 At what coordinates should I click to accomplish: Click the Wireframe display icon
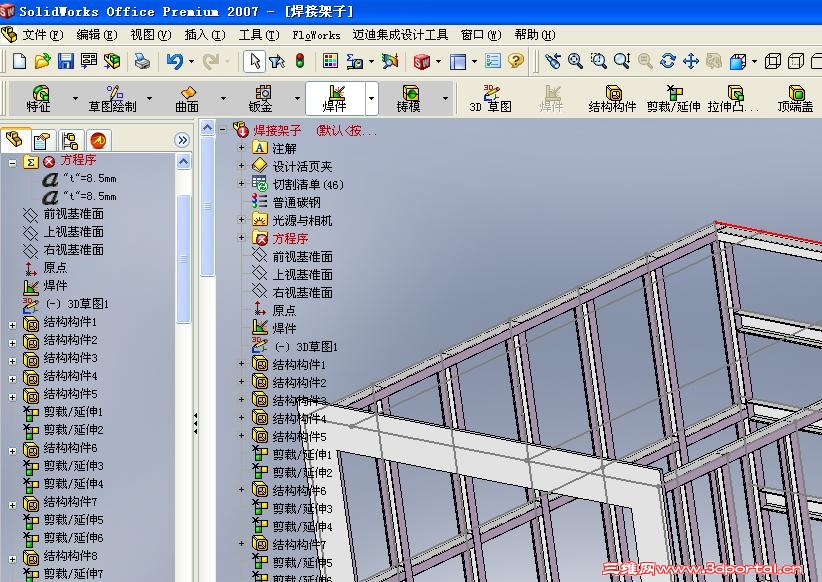pos(773,61)
